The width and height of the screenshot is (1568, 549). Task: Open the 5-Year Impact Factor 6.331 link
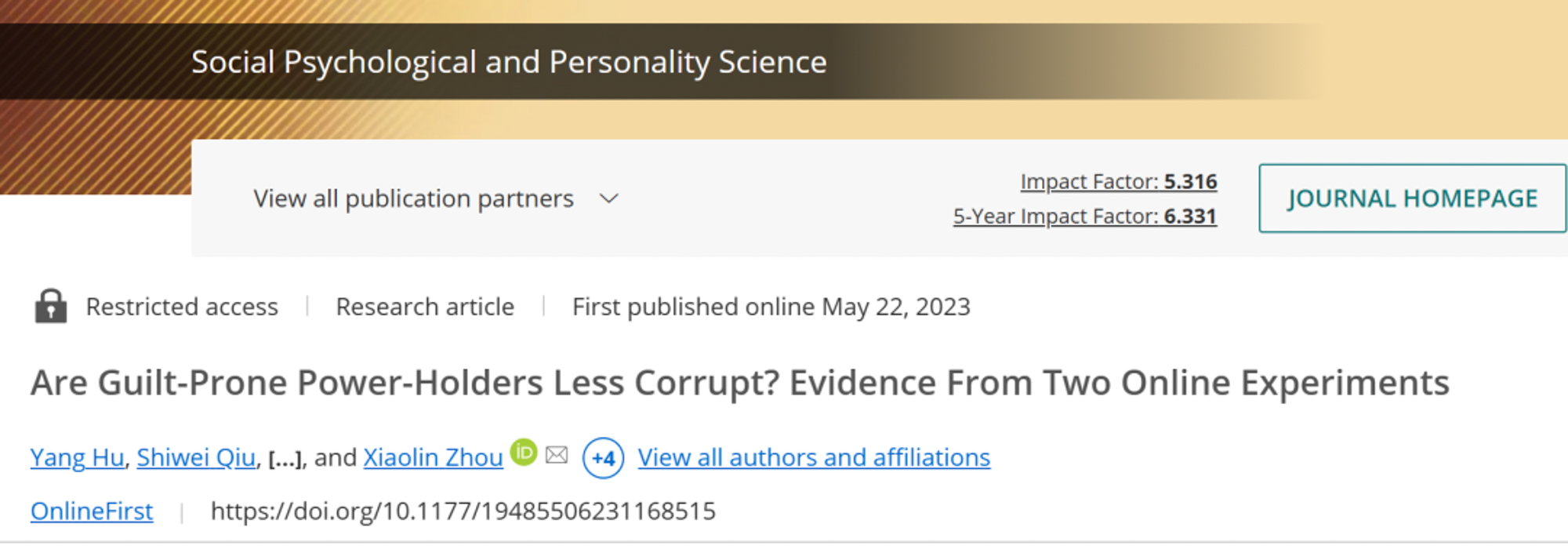[x=1084, y=216]
